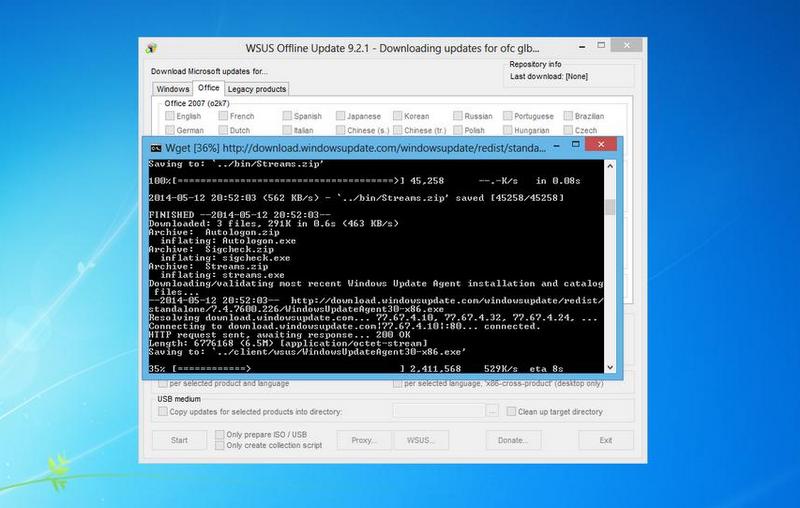
Task: Tick the French language checkbox
Action: (223, 116)
